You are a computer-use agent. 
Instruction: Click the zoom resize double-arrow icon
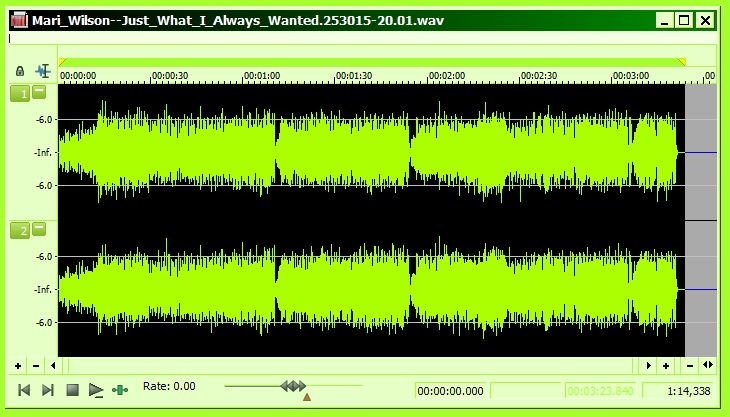click(708, 365)
